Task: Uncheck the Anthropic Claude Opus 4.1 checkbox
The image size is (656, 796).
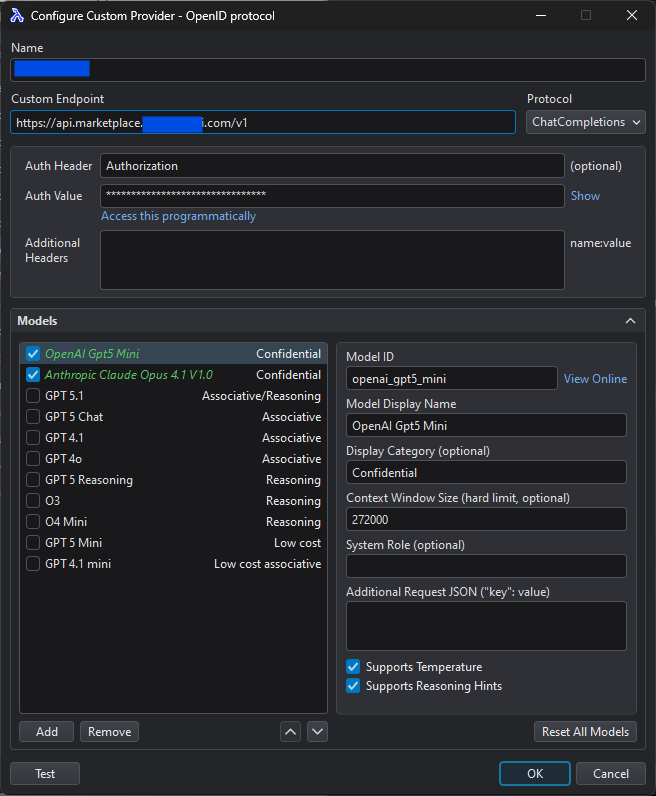Action: pyautogui.click(x=33, y=375)
